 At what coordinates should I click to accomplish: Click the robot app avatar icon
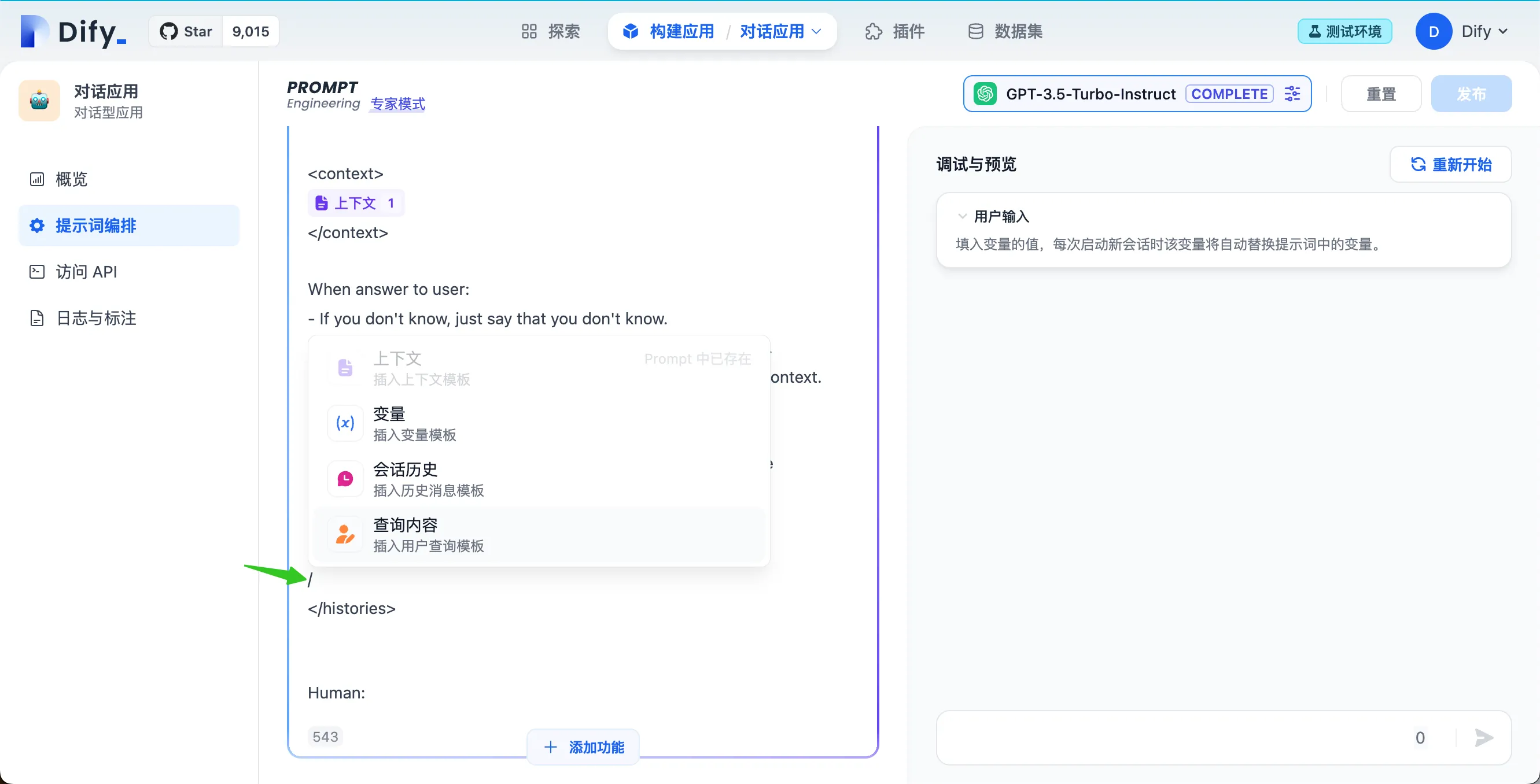(x=39, y=101)
